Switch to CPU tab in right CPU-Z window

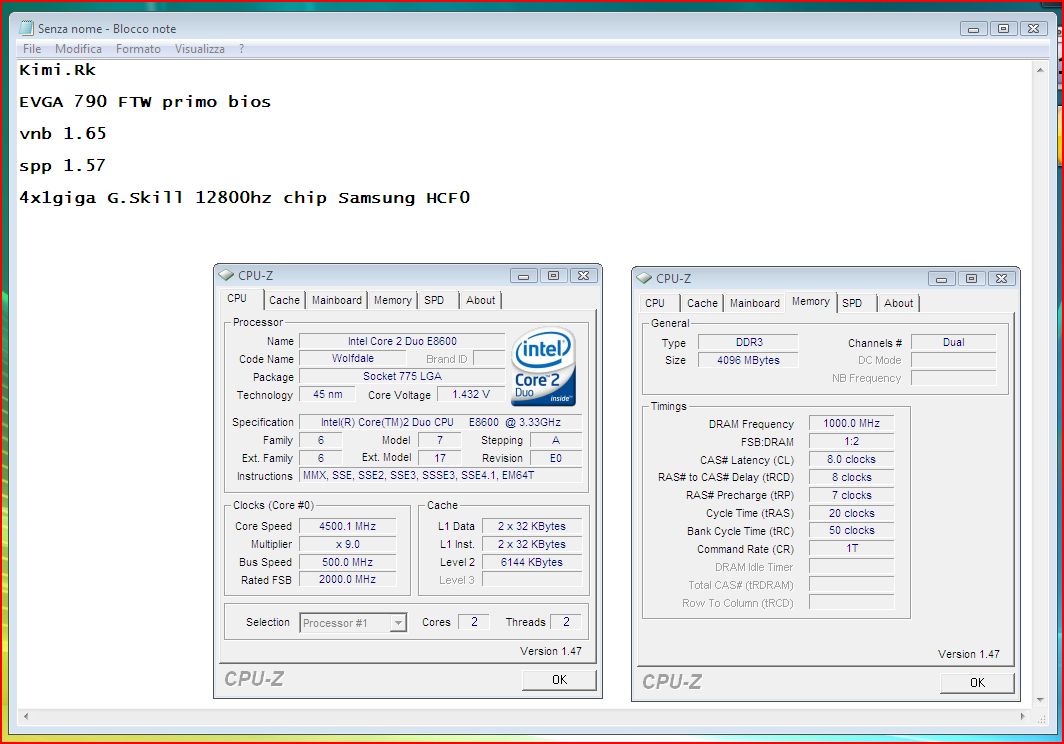pyautogui.click(x=655, y=303)
